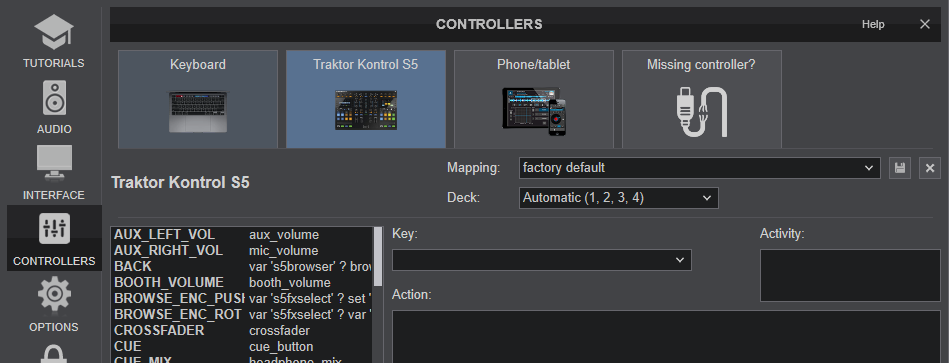Open the Deck selection dropdown
949x363 pixels.
619,198
